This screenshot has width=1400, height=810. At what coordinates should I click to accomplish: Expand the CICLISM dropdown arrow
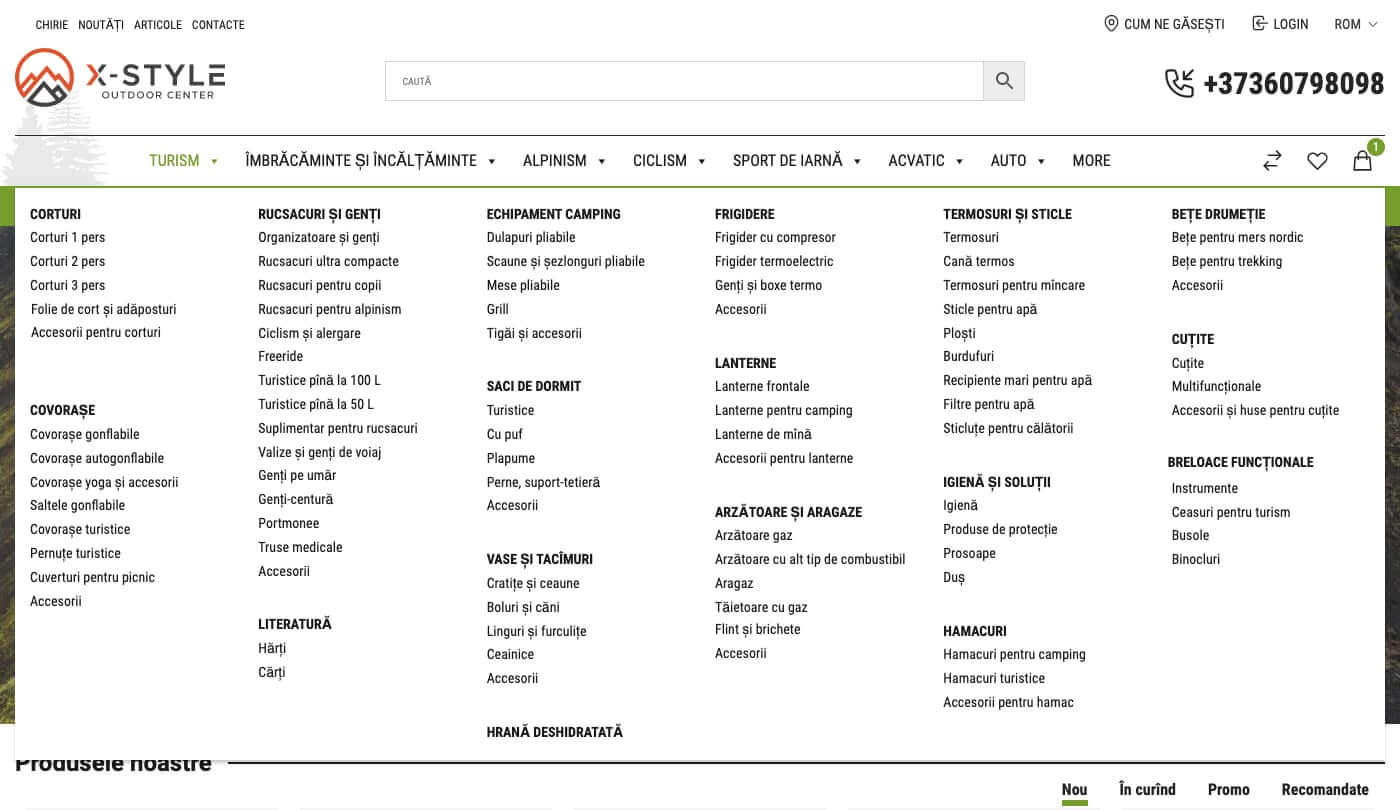point(702,161)
